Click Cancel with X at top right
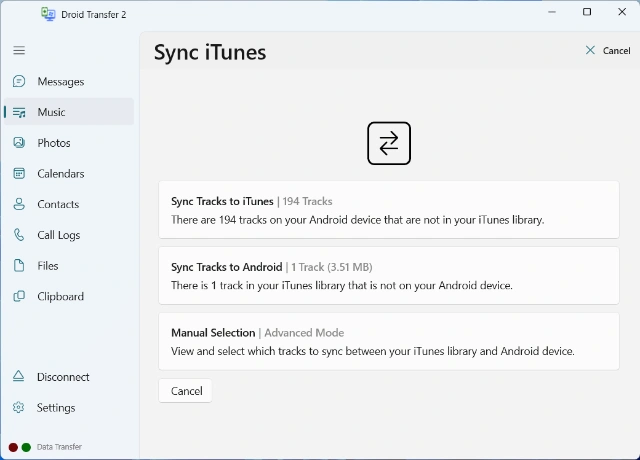Image resolution: width=640 pixels, height=460 pixels. 608,51
